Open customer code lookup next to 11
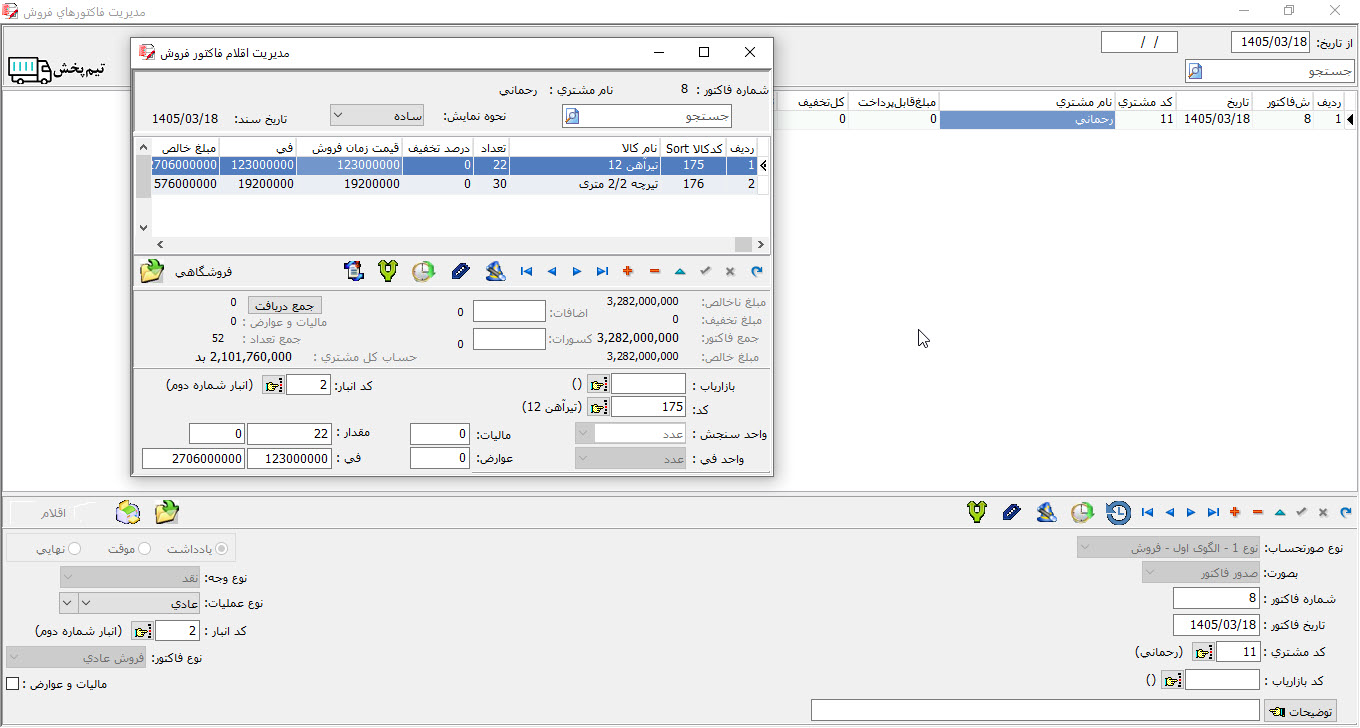The width and height of the screenshot is (1360, 728). (1203, 652)
